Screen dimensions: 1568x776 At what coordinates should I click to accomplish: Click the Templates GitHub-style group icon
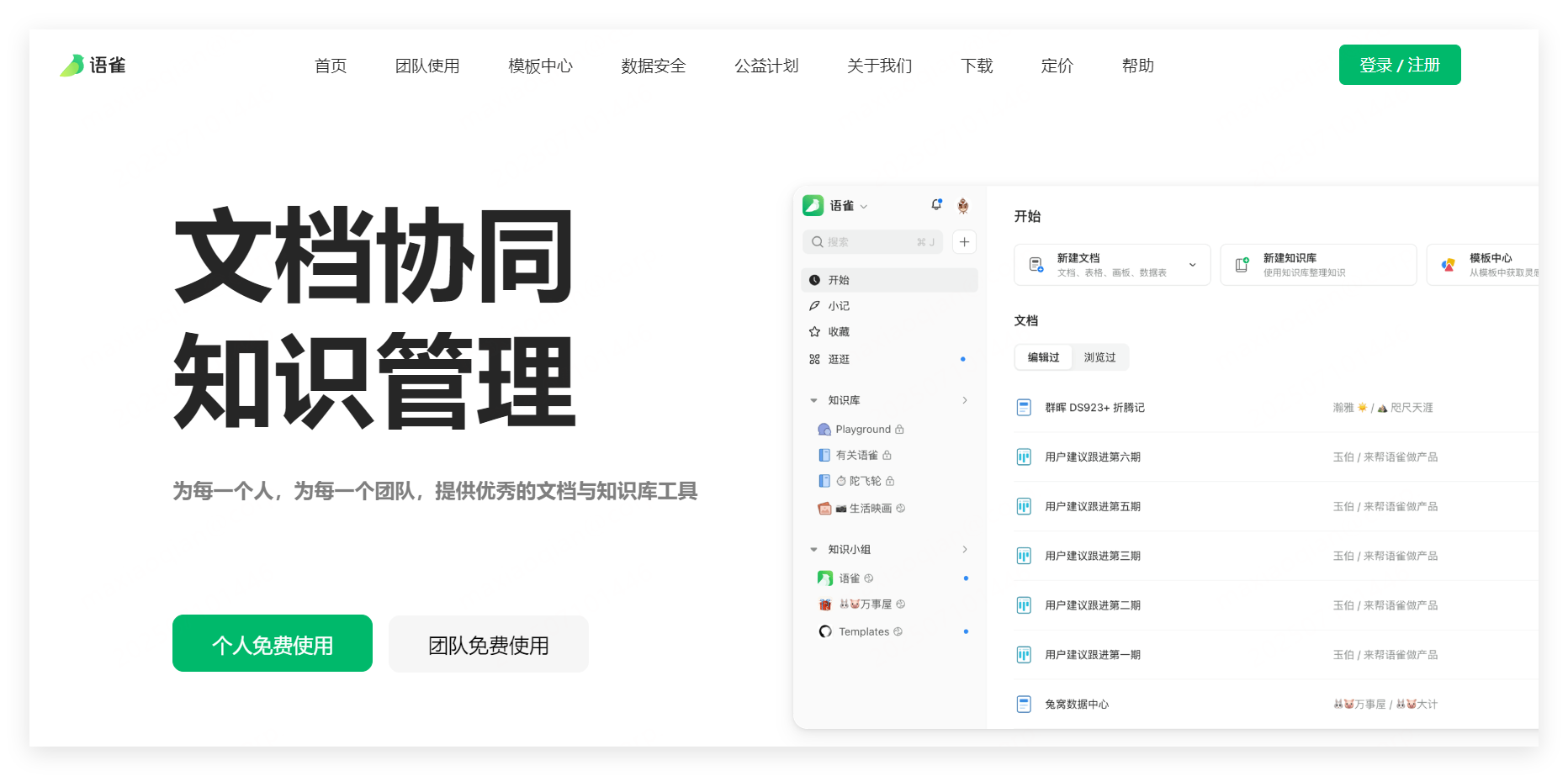coord(825,631)
